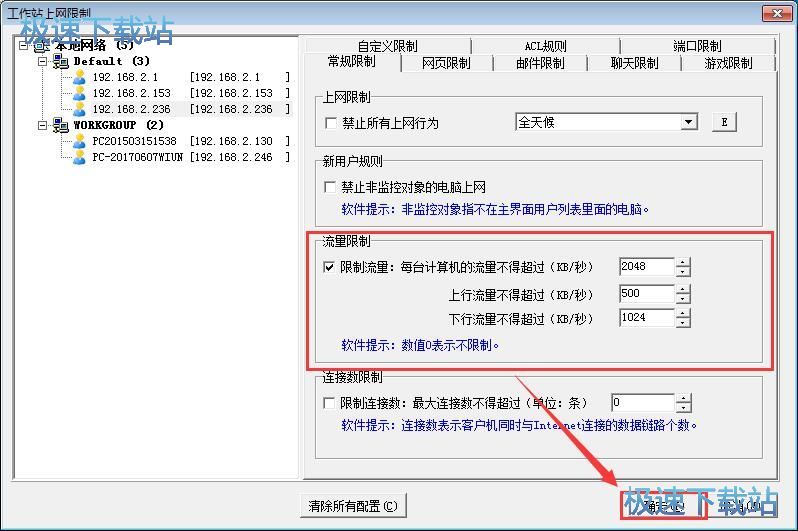Switch to the 端口限制 tab
The image size is (798, 531).
(697, 46)
